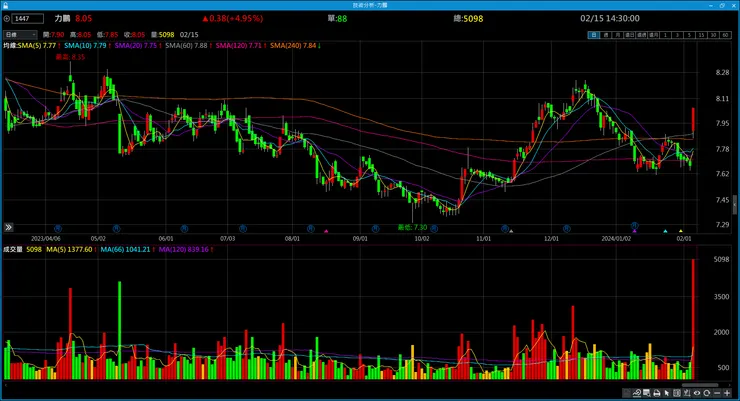Select the 60-minute interval button
Image resolution: width=740 pixels, height=401 pixels.
pos(725,35)
